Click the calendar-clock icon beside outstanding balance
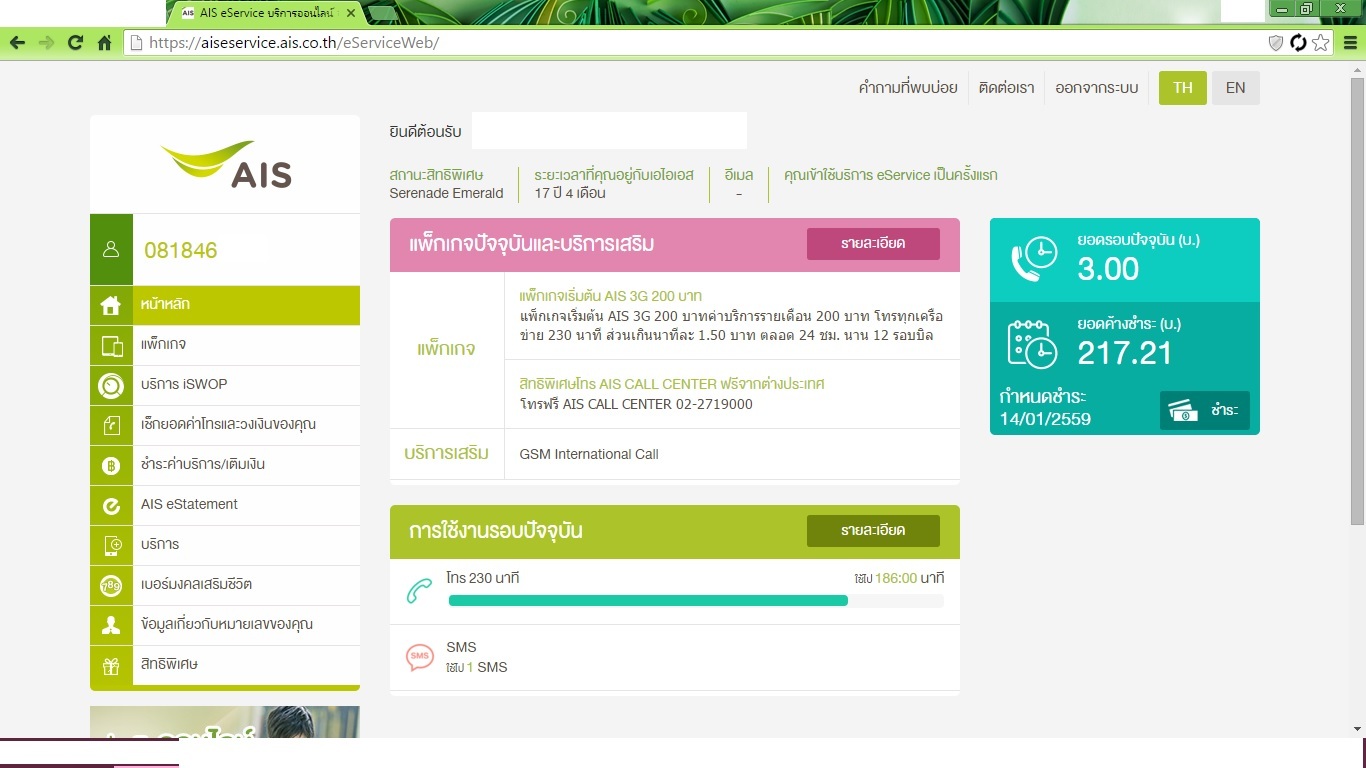This screenshot has height=768, width=1366. (x=1033, y=343)
